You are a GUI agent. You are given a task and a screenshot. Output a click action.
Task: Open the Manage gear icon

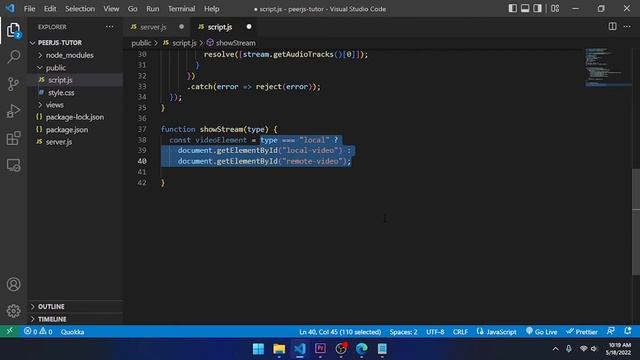(13, 311)
